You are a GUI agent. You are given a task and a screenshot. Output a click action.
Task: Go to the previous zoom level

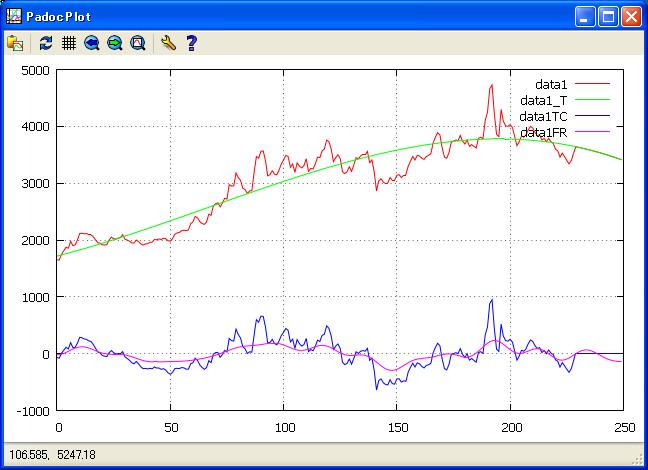point(92,43)
